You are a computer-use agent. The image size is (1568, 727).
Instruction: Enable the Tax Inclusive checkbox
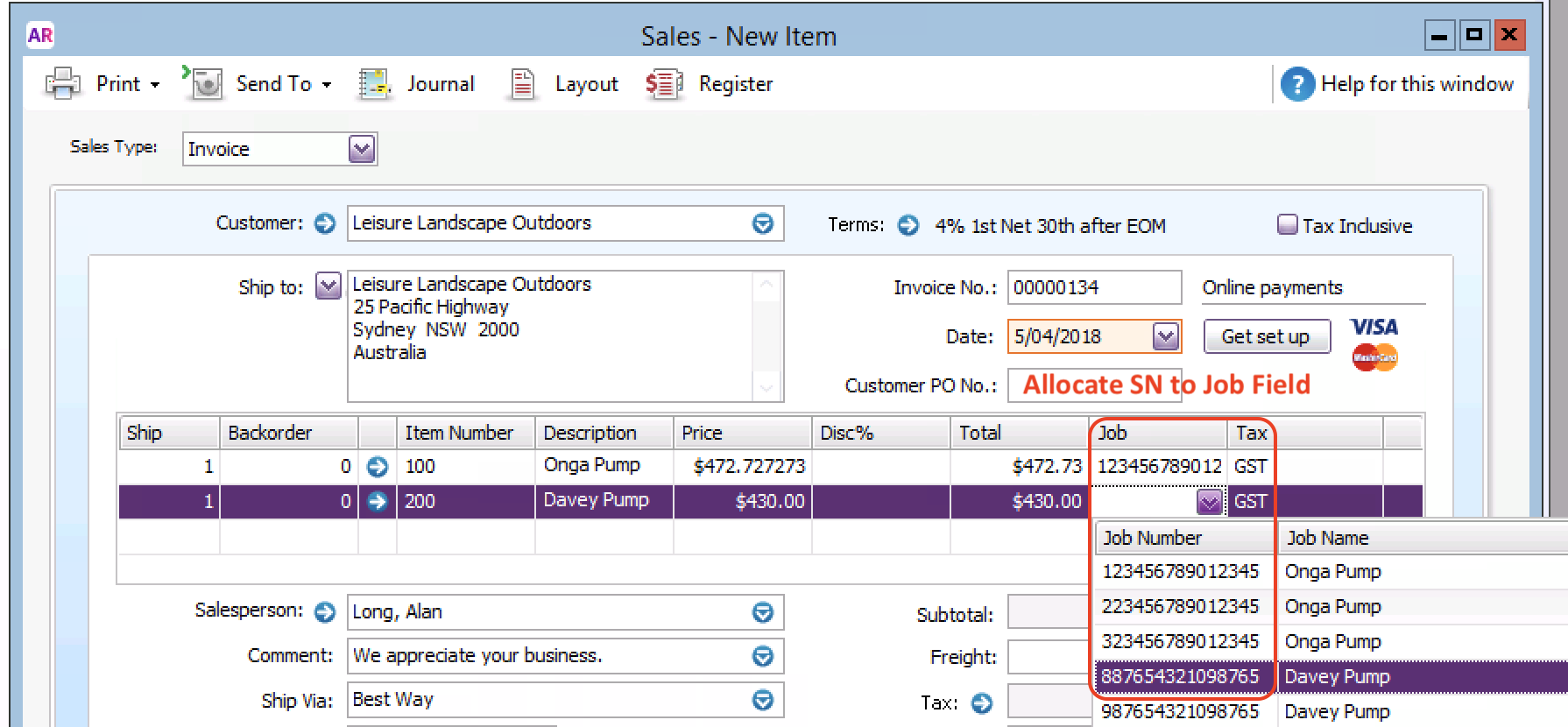[x=1287, y=225]
